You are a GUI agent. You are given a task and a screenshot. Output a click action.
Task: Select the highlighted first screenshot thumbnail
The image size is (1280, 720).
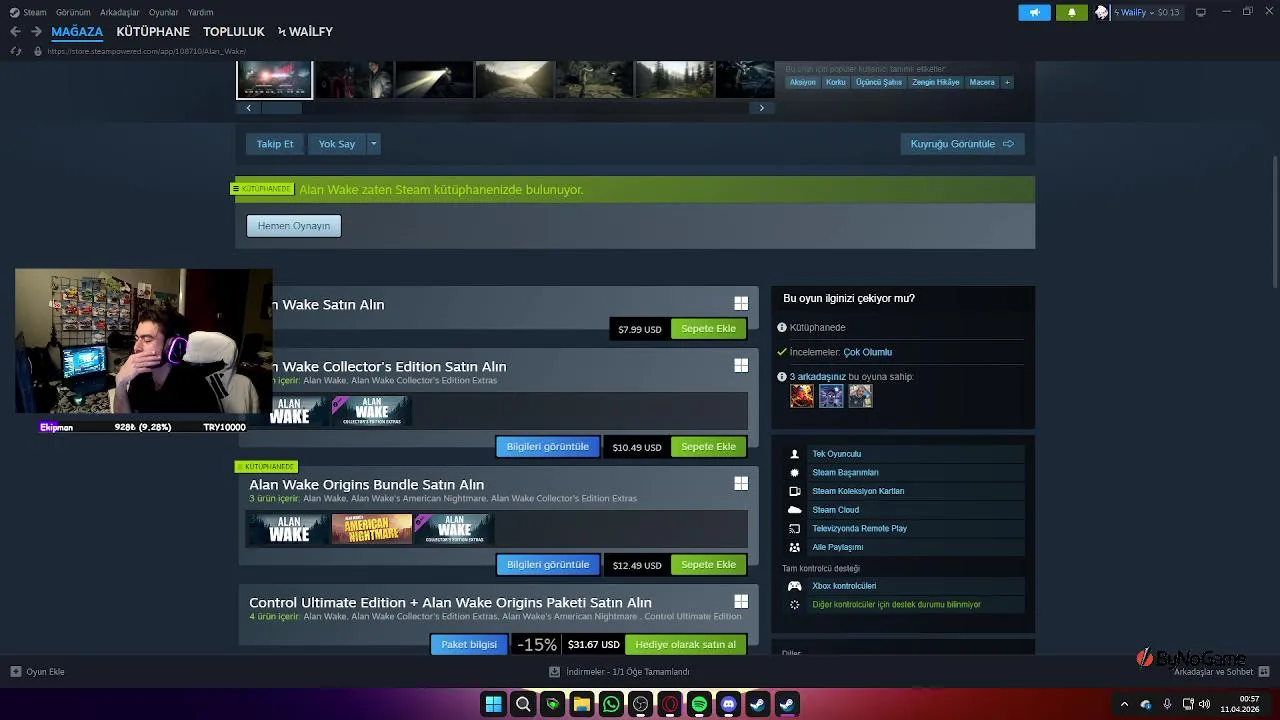click(275, 80)
